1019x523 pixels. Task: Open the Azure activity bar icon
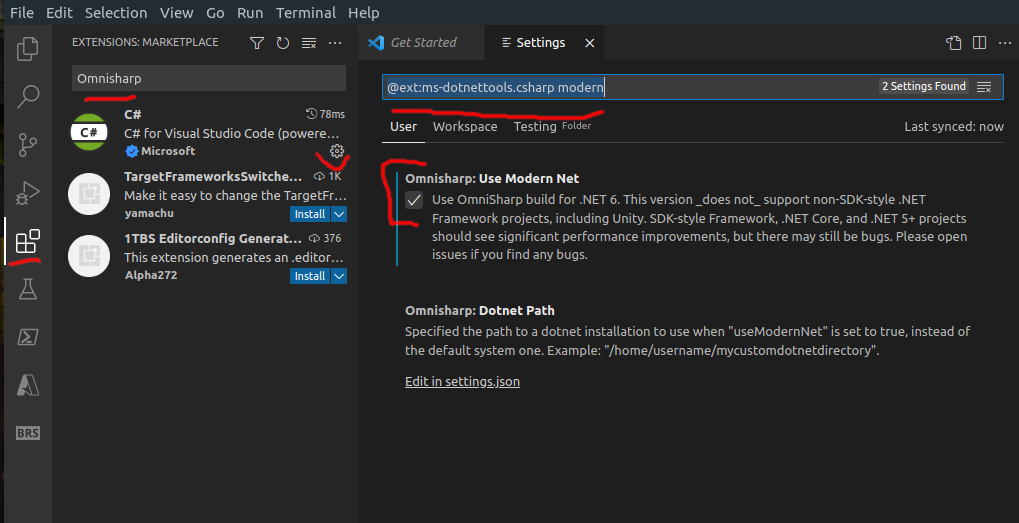pyautogui.click(x=27, y=385)
